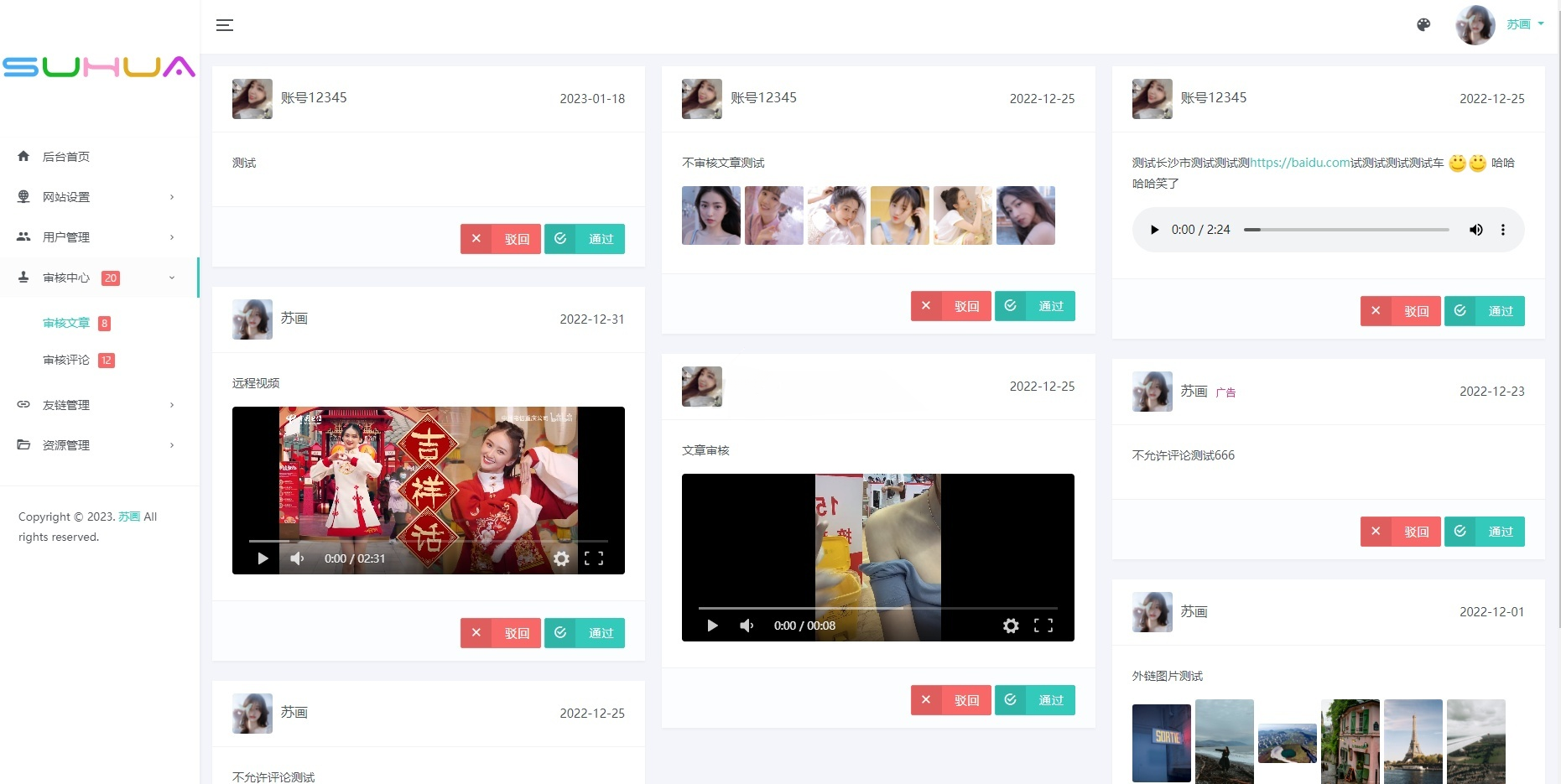Switch to 审核评论 in the sidebar

point(65,360)
